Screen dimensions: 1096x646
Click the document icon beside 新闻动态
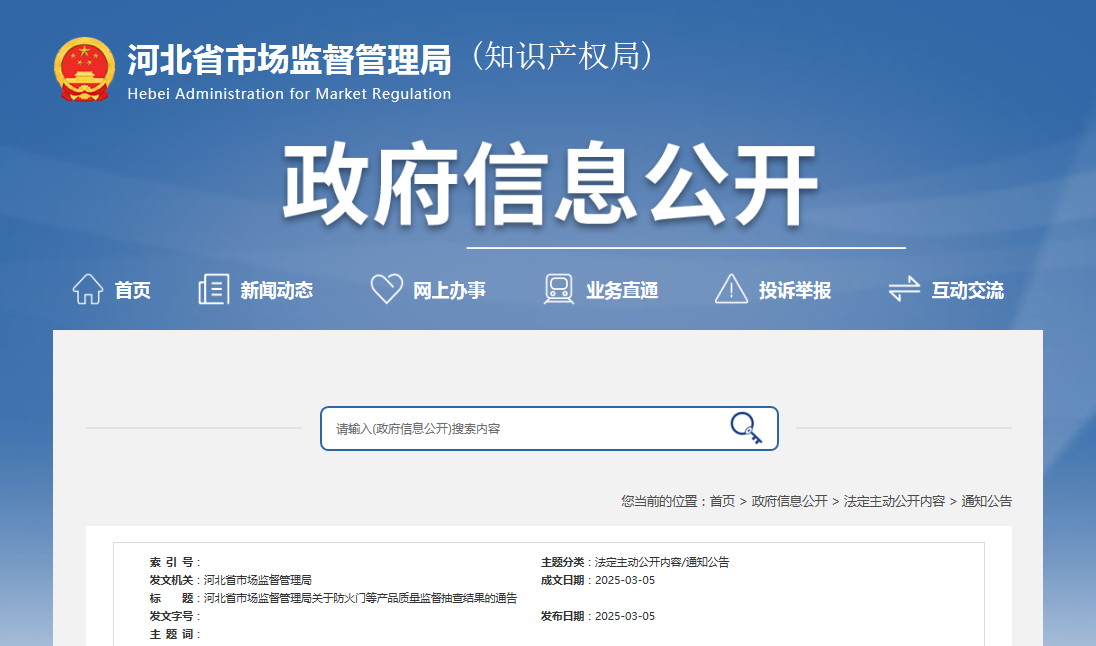coord(213,289)
